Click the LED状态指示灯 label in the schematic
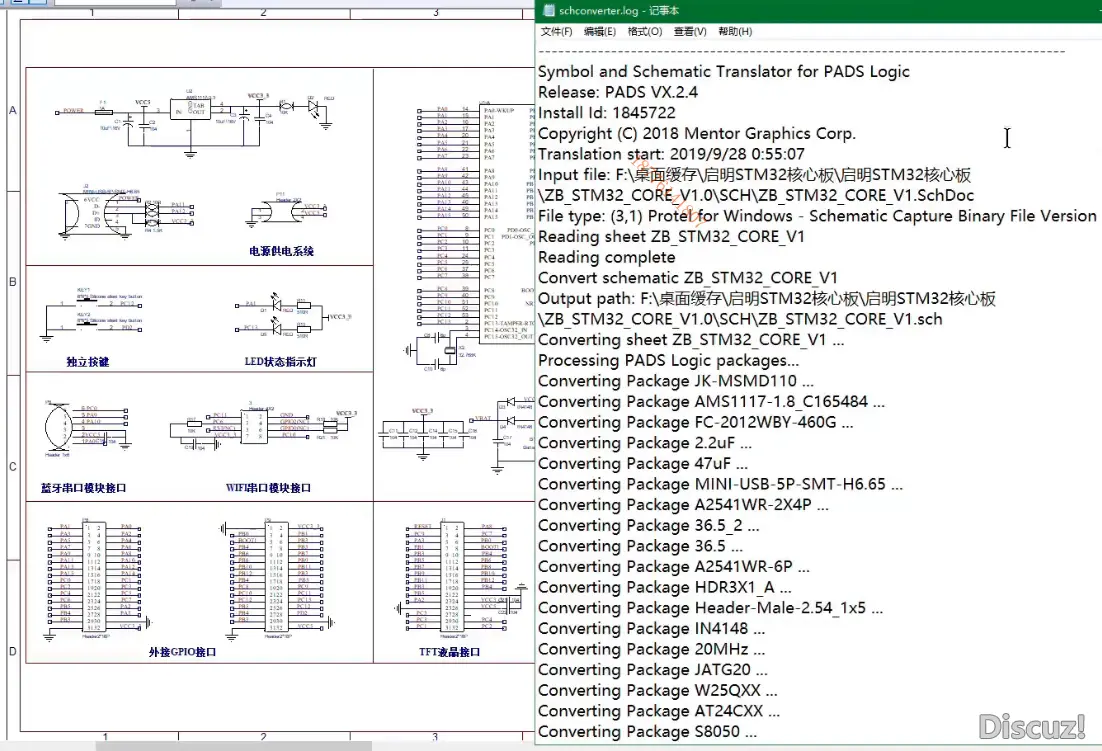1102x751 pixels. (280, 362)
